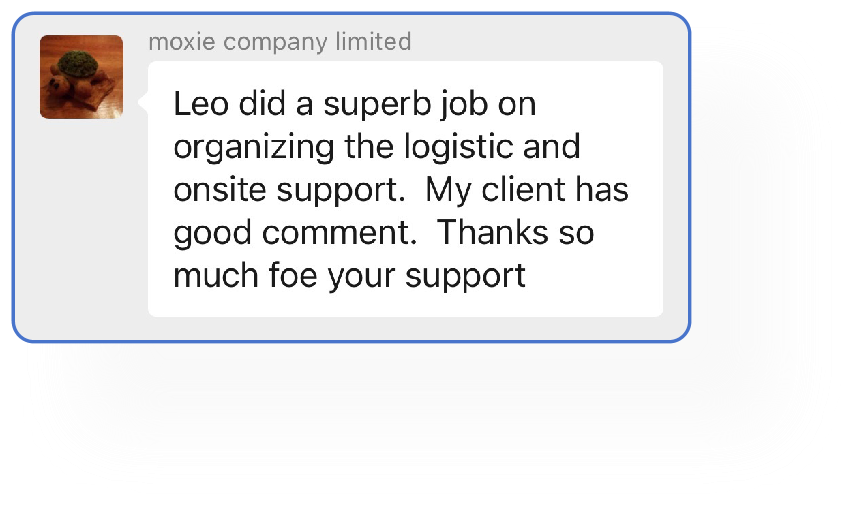Click the sender name moxie company limited
The image size is (859, 511).
coord(280,42)
